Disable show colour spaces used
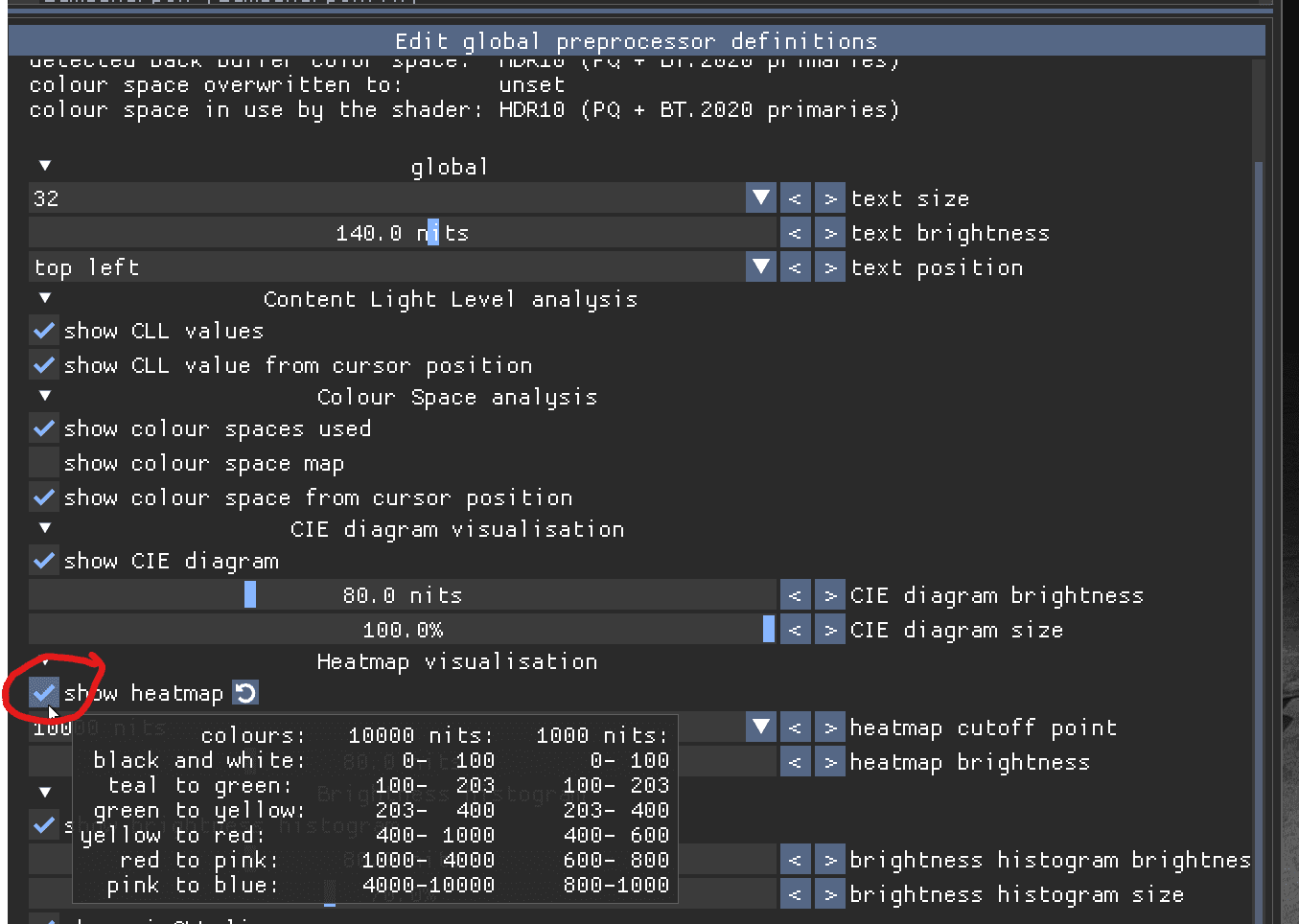Viewport: 1299px width, 924px height. (x=44, y=428)
